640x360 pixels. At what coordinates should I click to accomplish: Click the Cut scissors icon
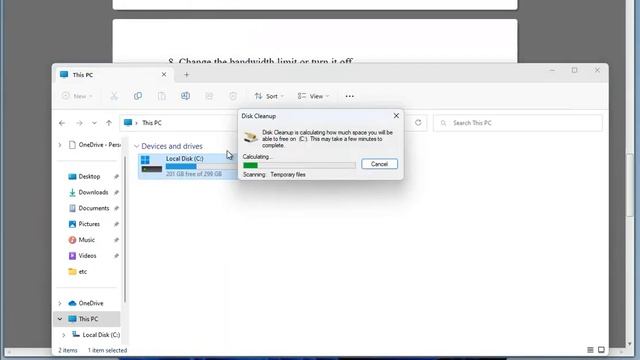(x=114, y=96)
